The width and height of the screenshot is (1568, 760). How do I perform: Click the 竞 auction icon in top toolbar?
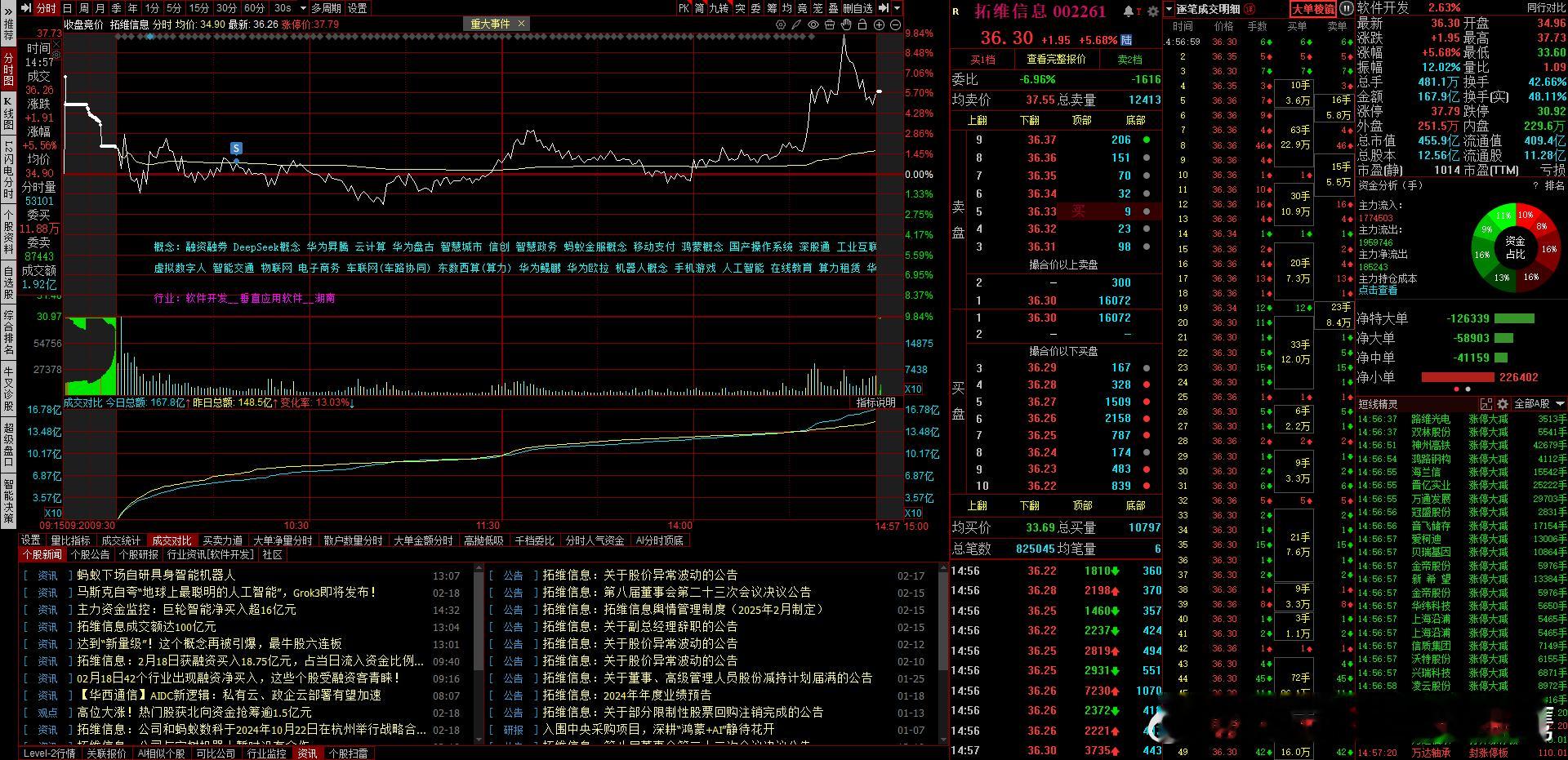click(x=803, y=8)
